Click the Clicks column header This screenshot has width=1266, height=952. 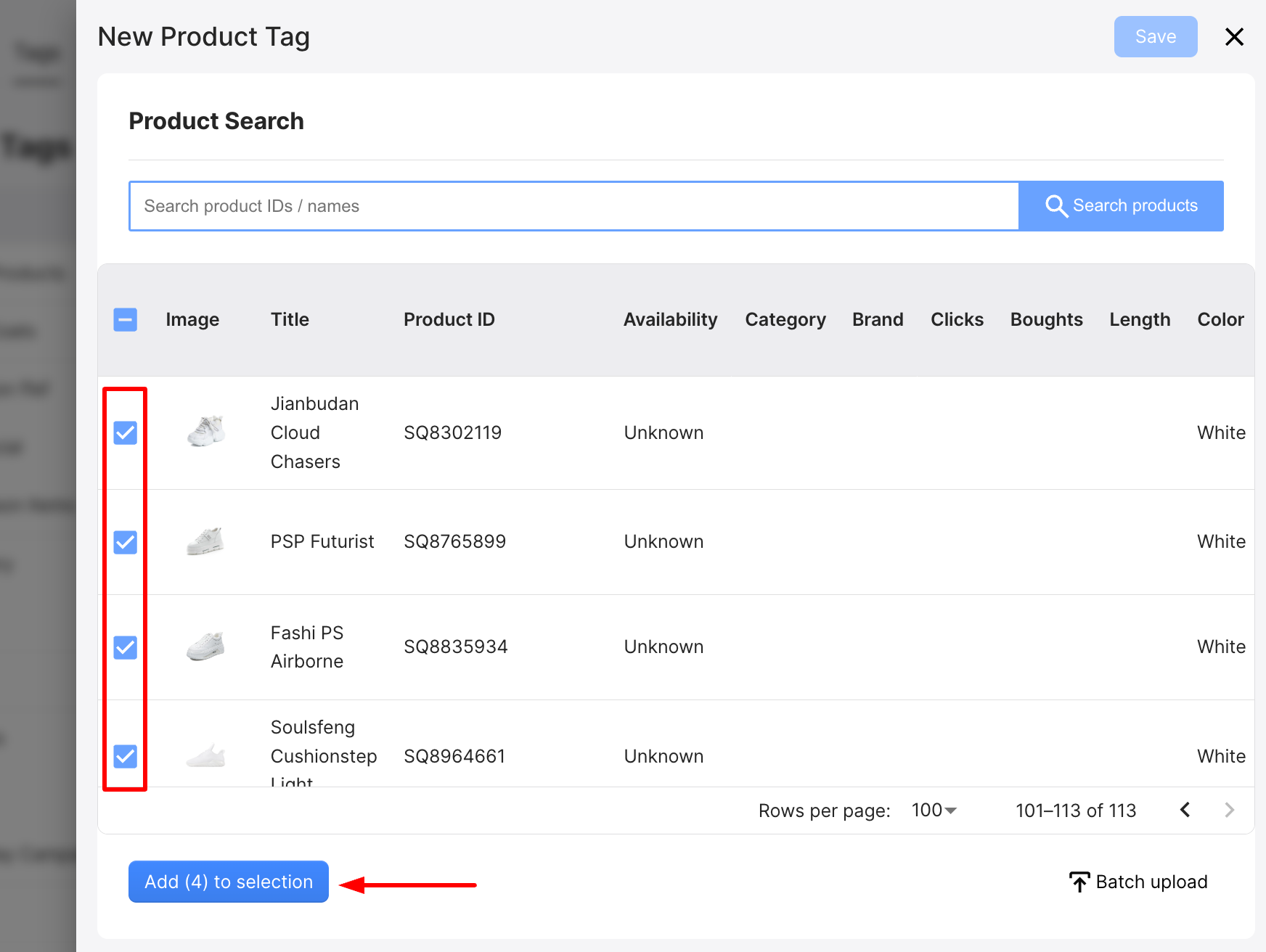(957, 320)
